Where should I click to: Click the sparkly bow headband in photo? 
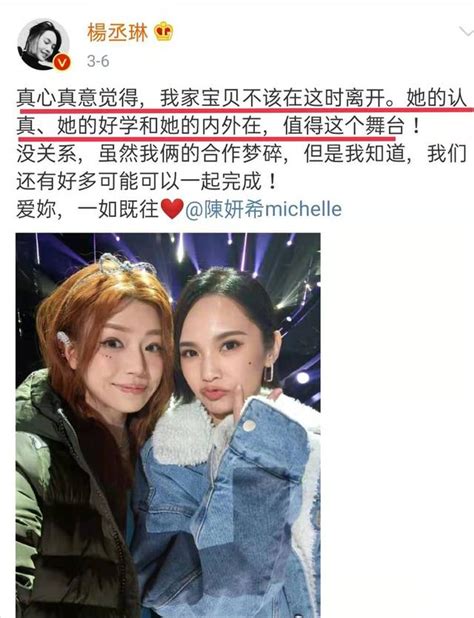pyautogui.click(x=126, y=264)
